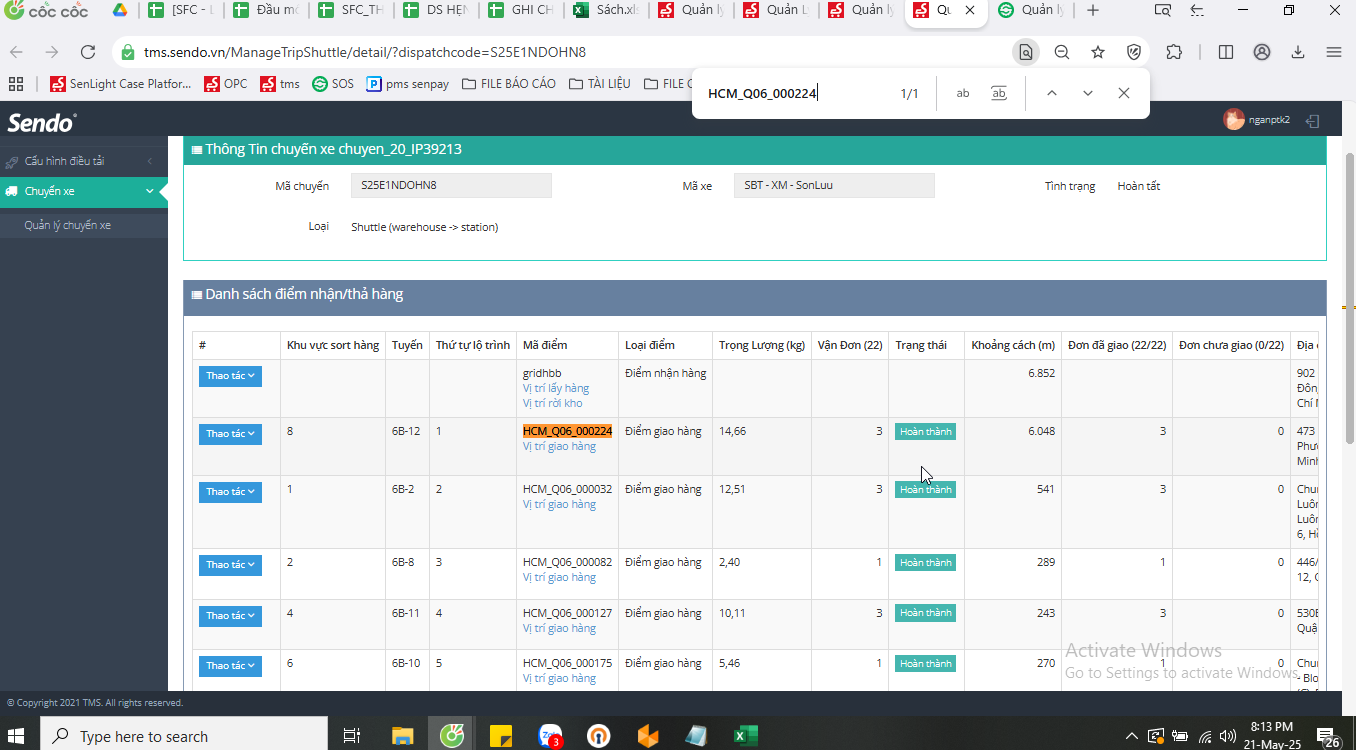Click Vị trí giao hàng under HCM_Q06_000032
The width and height of the screenshot is (1356, 750).
coord(559,504)
